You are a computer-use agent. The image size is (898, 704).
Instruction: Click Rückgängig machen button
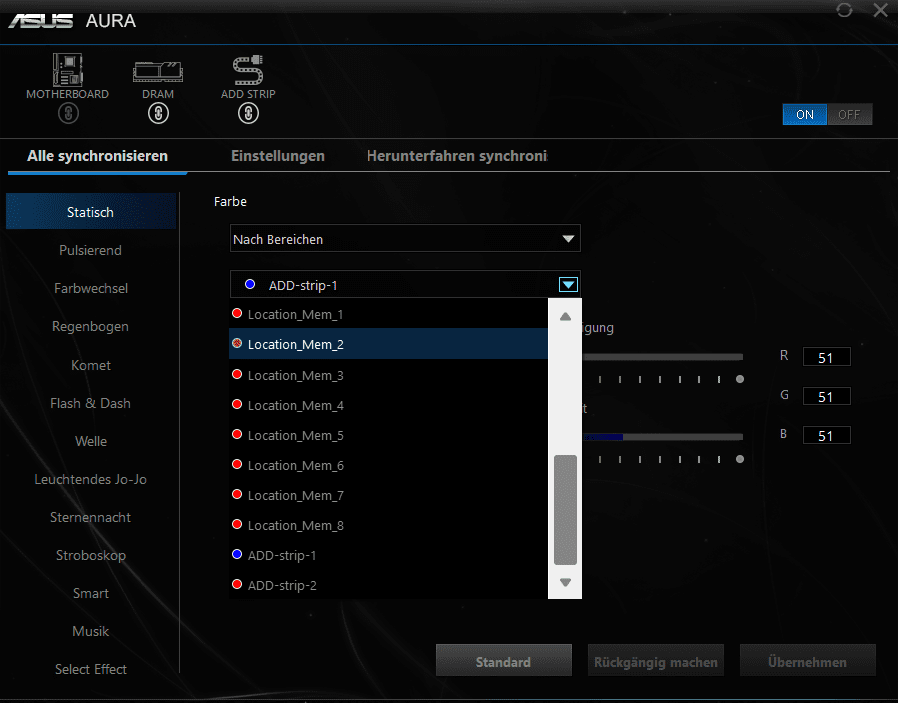click(655, 662)
